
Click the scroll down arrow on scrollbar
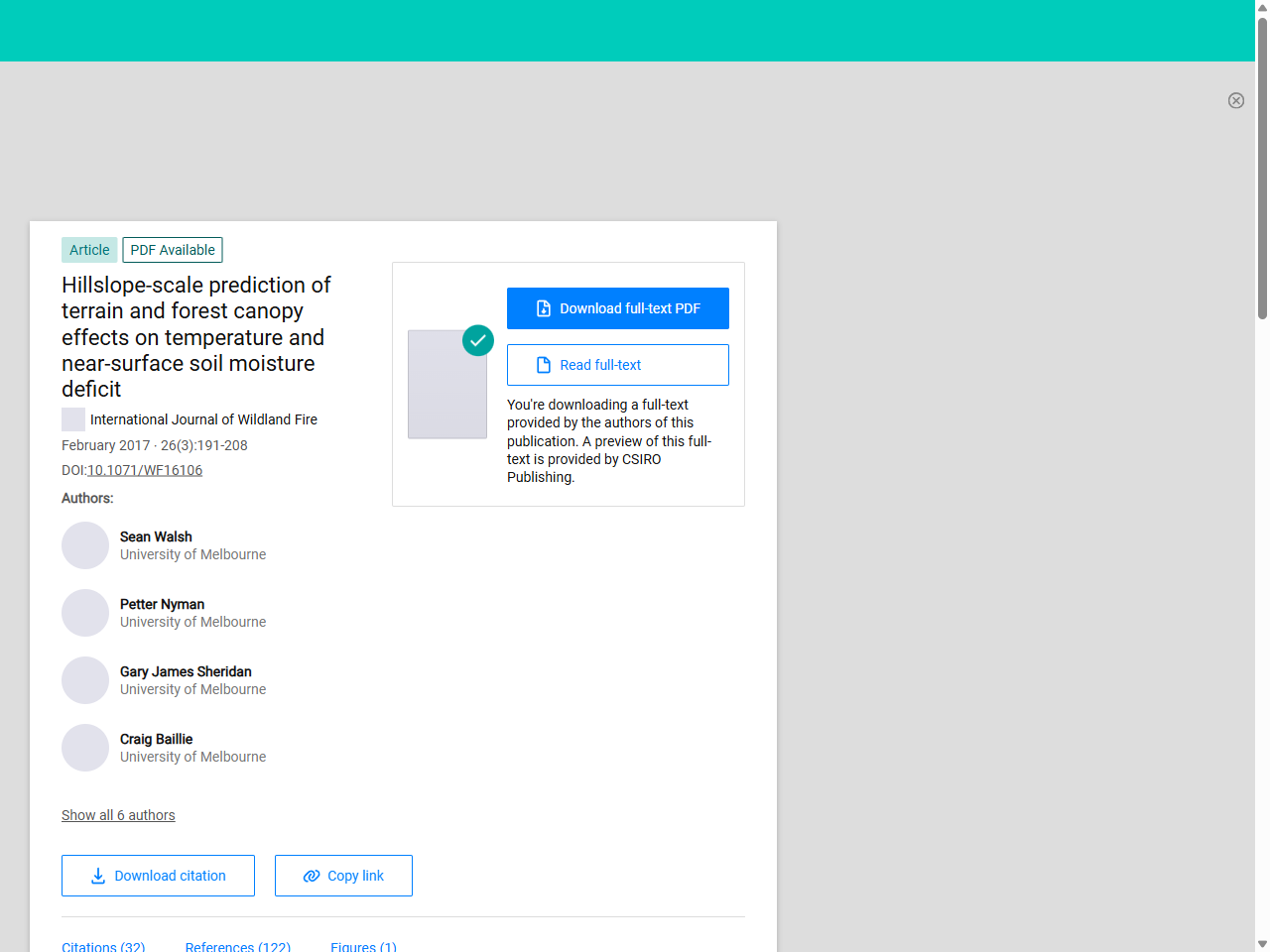tap(1262, 944)
